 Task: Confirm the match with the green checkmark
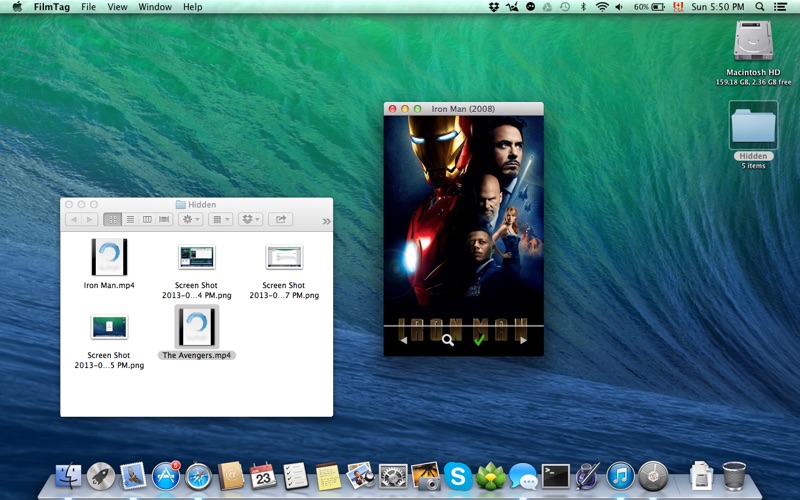point(479,340)
